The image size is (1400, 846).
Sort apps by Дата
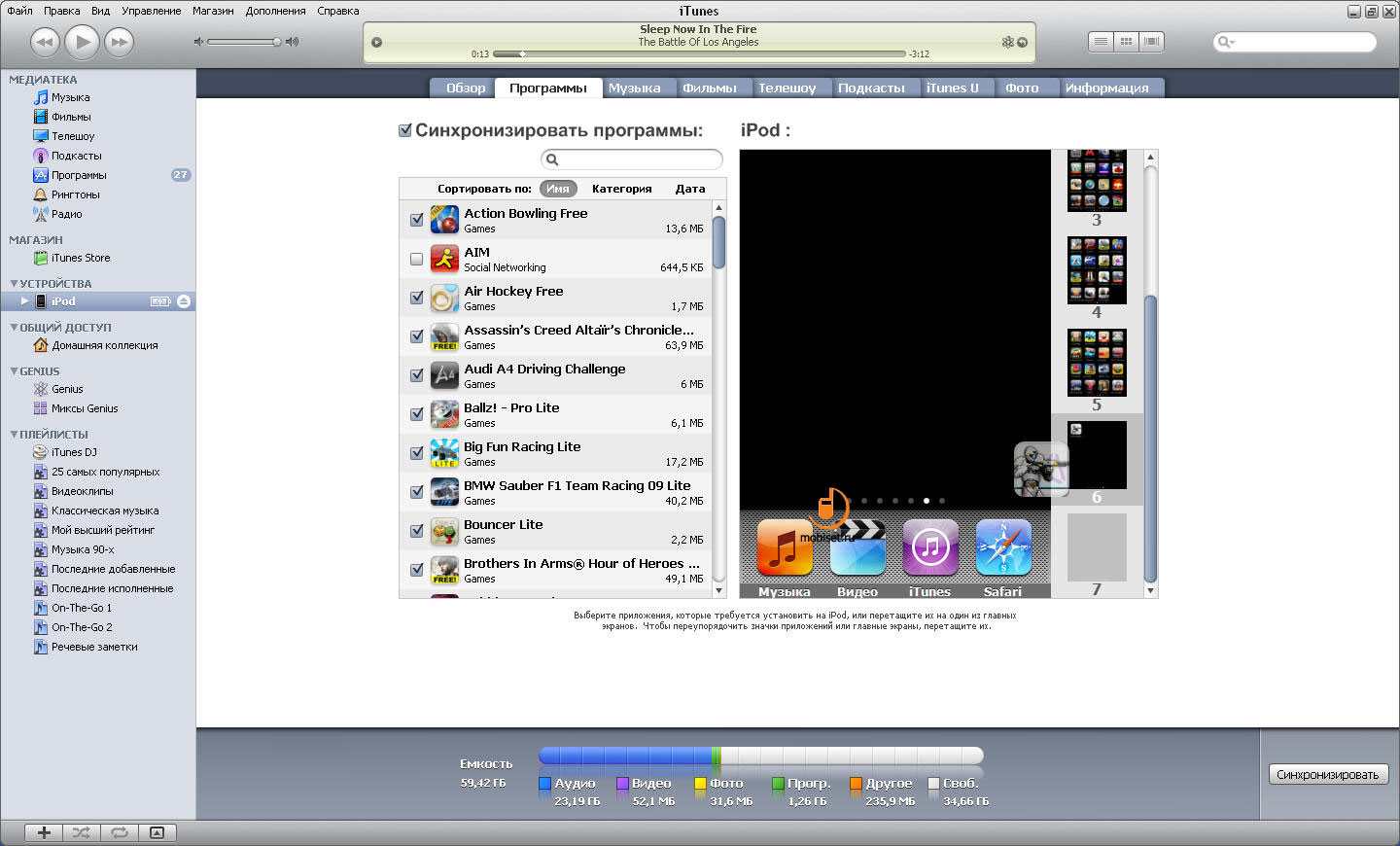(x=690, y=189)
